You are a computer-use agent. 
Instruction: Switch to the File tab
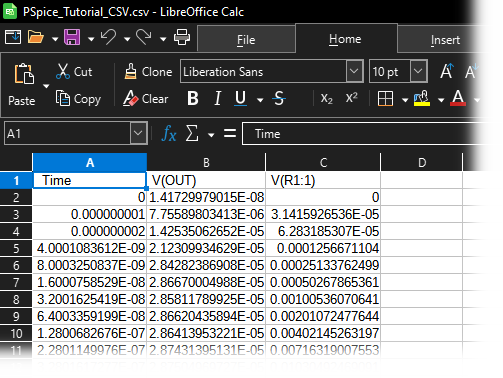pos(246,40)
